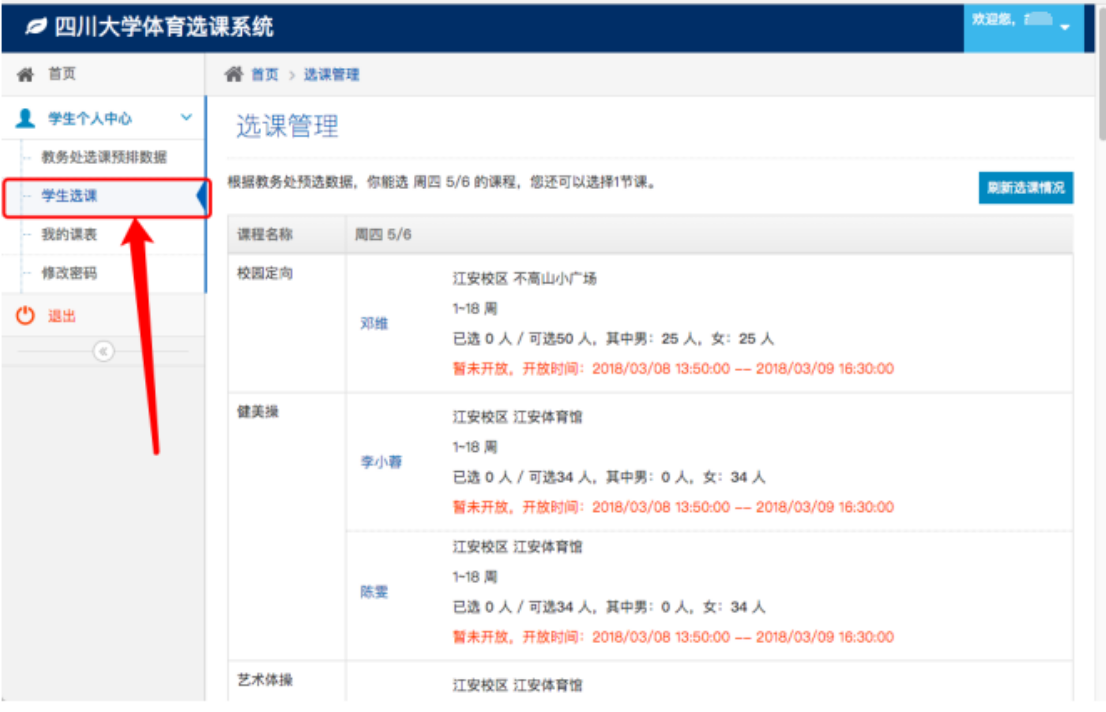Click 首页 link in the breadcrumb

pyautogui.click(x=265, y=75)
